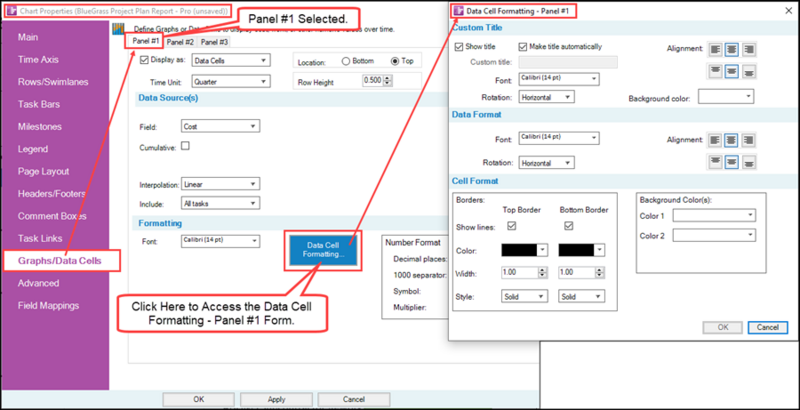Screen dimensions: 800x410
Task: Open the Custom Title Font dropdown
Action: click(x=559, y=79)
